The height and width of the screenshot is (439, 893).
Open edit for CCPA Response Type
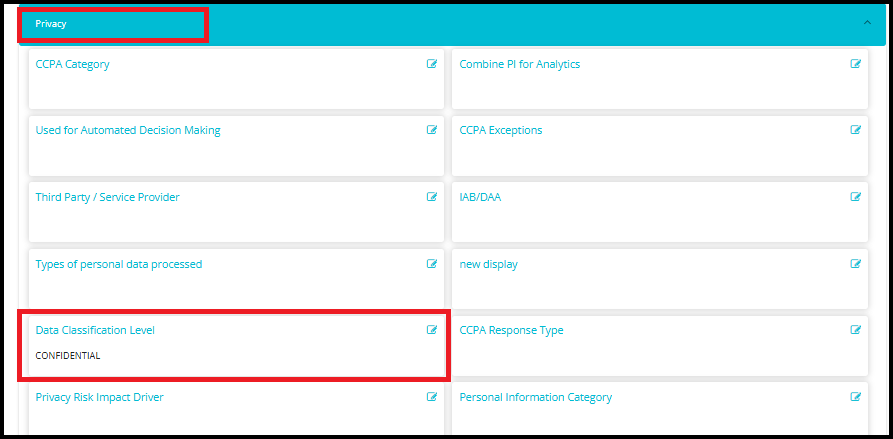point(856,330)
